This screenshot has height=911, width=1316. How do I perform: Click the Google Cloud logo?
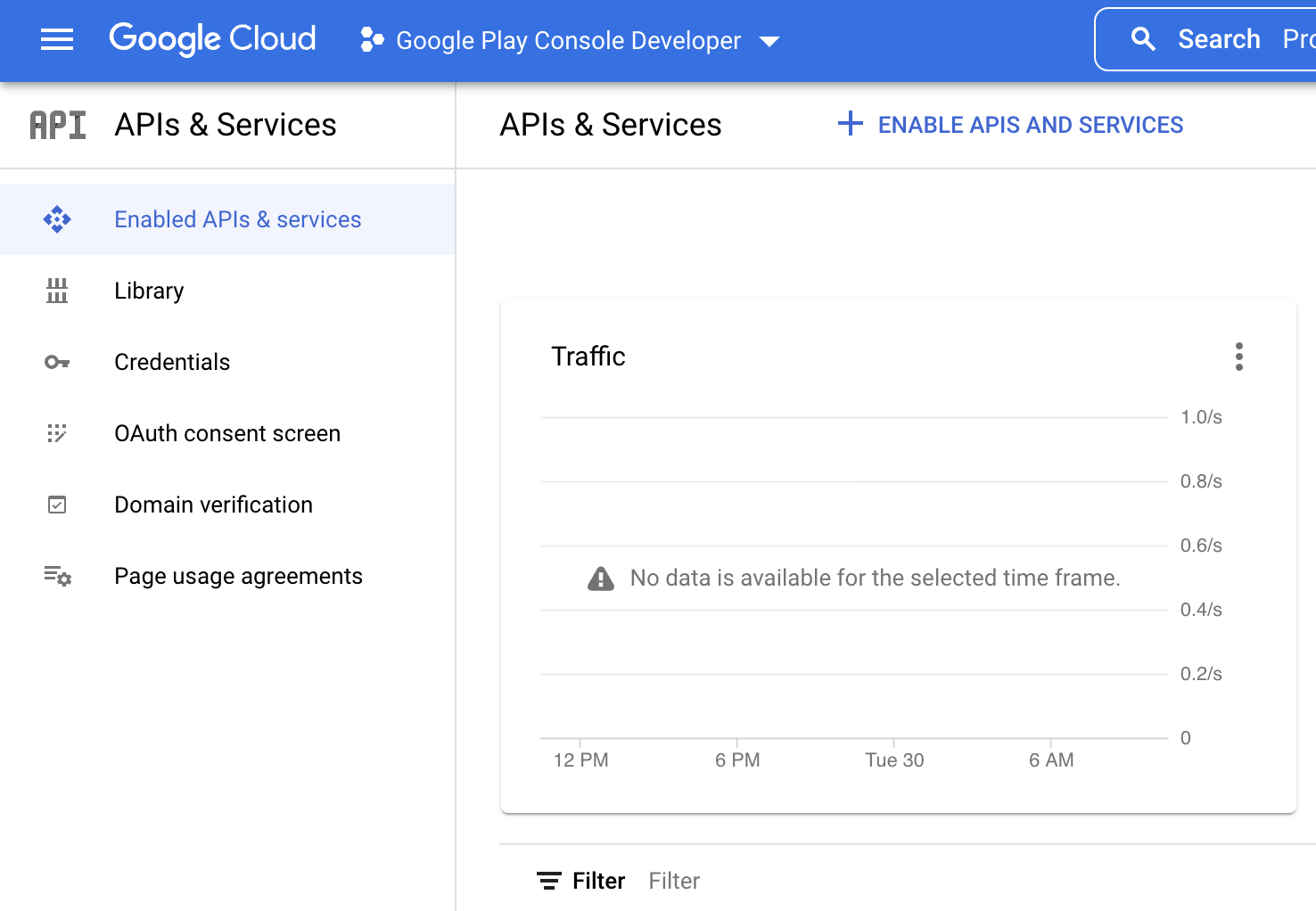tap(212, 39)
